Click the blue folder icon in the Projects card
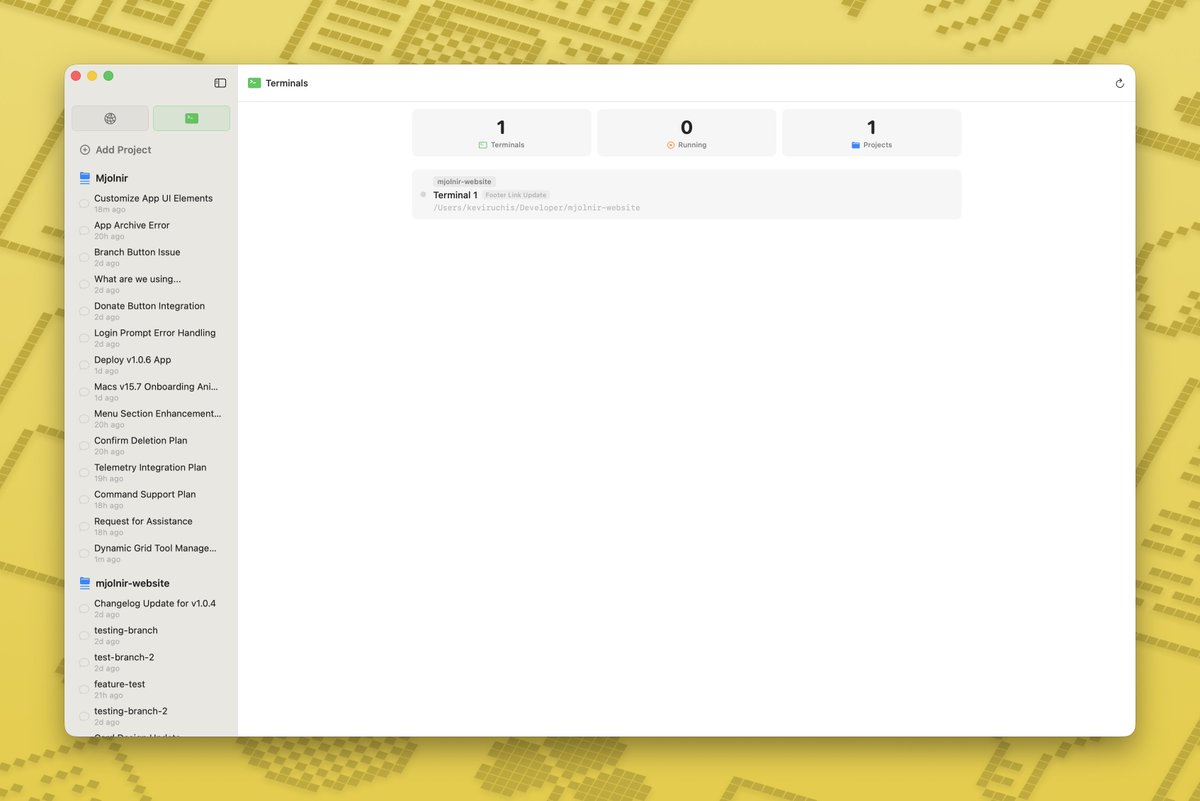The width and height of the screenshot is (1200, 801). [x=855, y=145]
